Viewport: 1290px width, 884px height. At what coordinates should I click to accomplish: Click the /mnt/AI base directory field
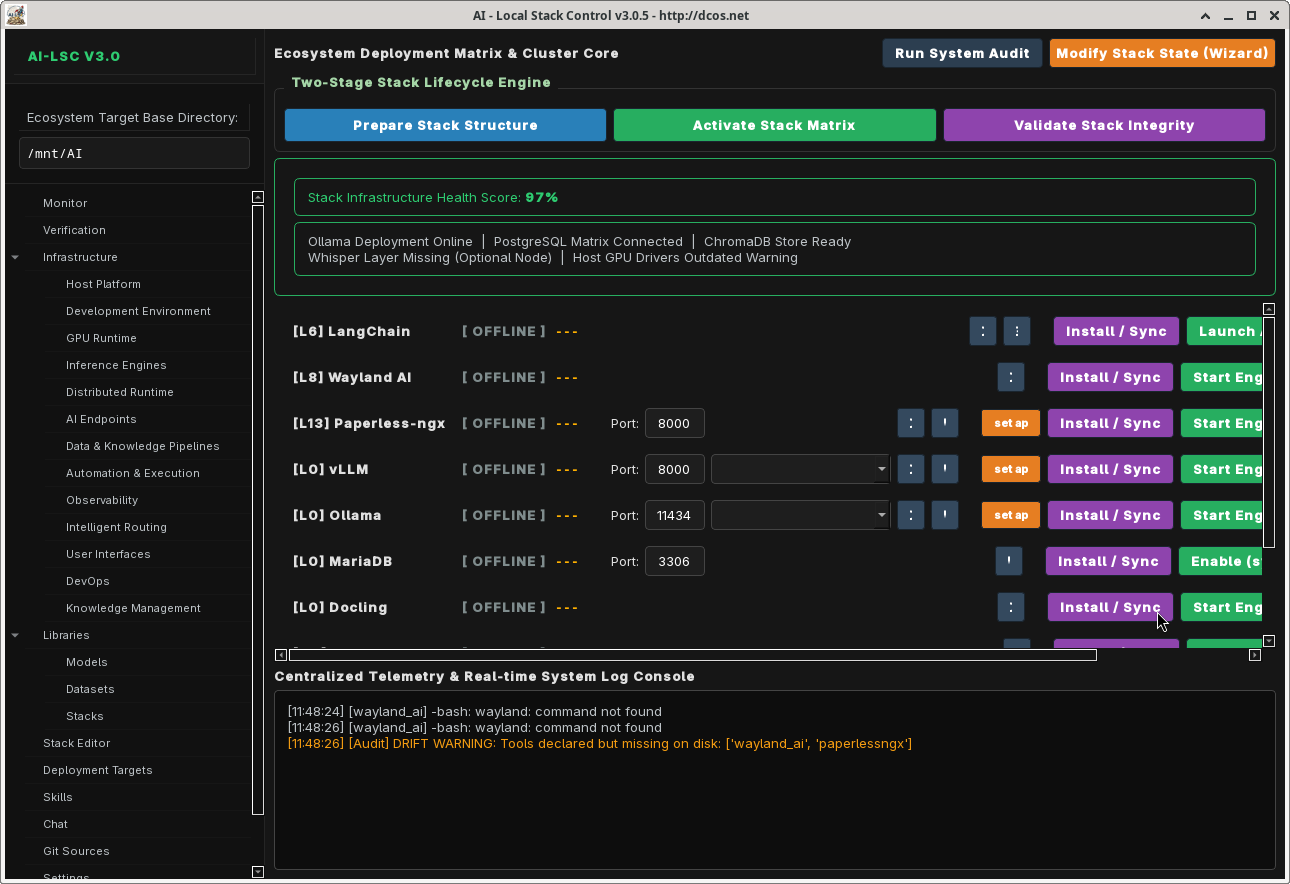coord(134,153)
